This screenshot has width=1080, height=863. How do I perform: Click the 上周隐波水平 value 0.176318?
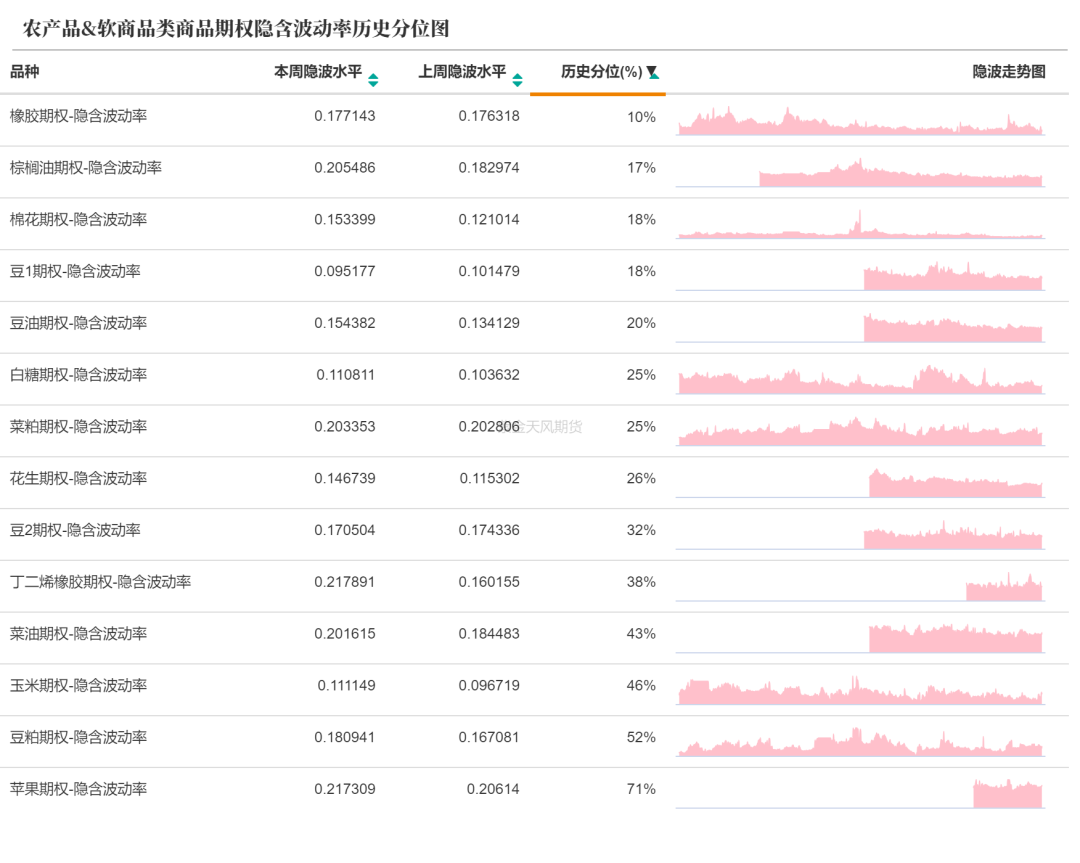tap(489, 116)
